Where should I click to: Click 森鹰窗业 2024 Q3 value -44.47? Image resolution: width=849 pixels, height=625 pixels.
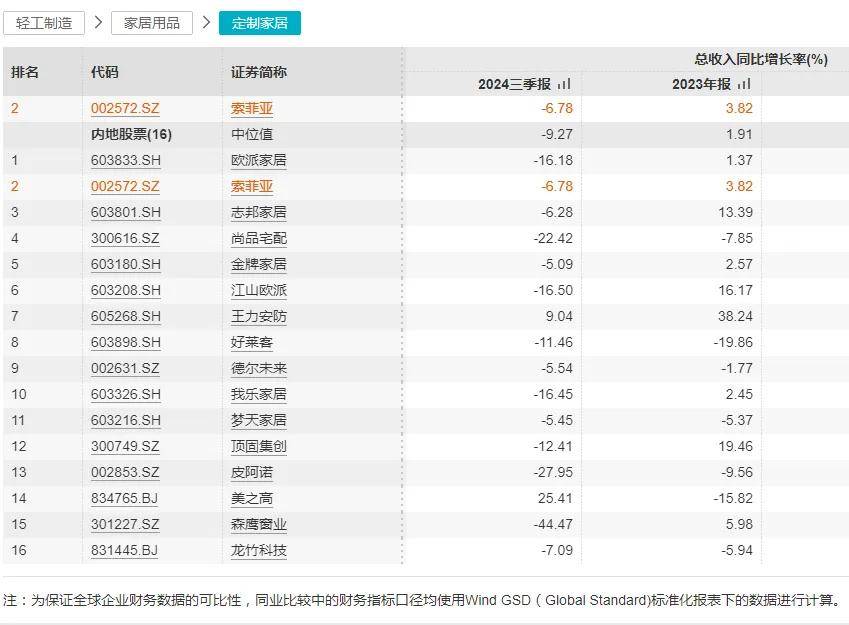[553, 524]
